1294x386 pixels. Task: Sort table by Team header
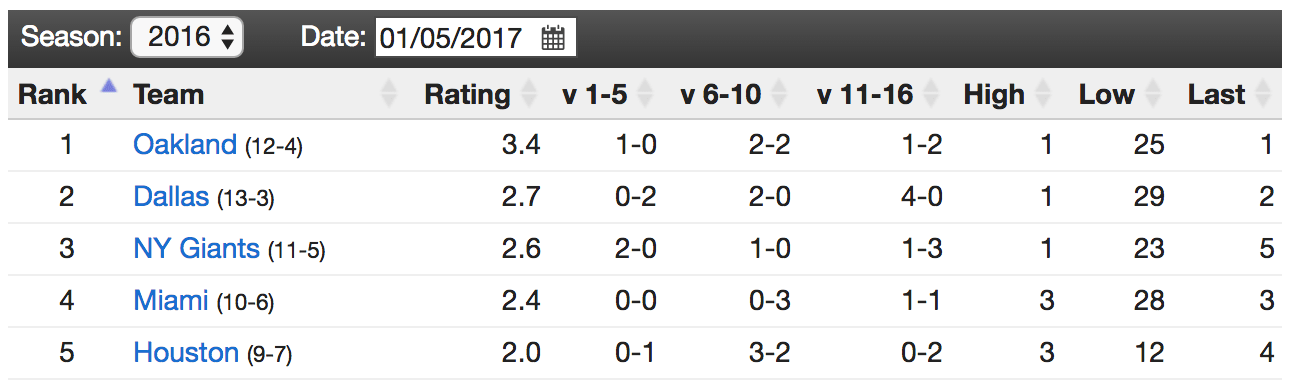point(168,95)
